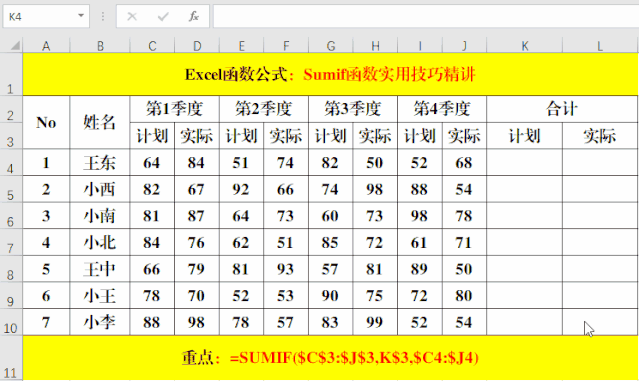Screen dimensions: 639x381
Task: Select row 4 header
Action: (x=11, y=162)
